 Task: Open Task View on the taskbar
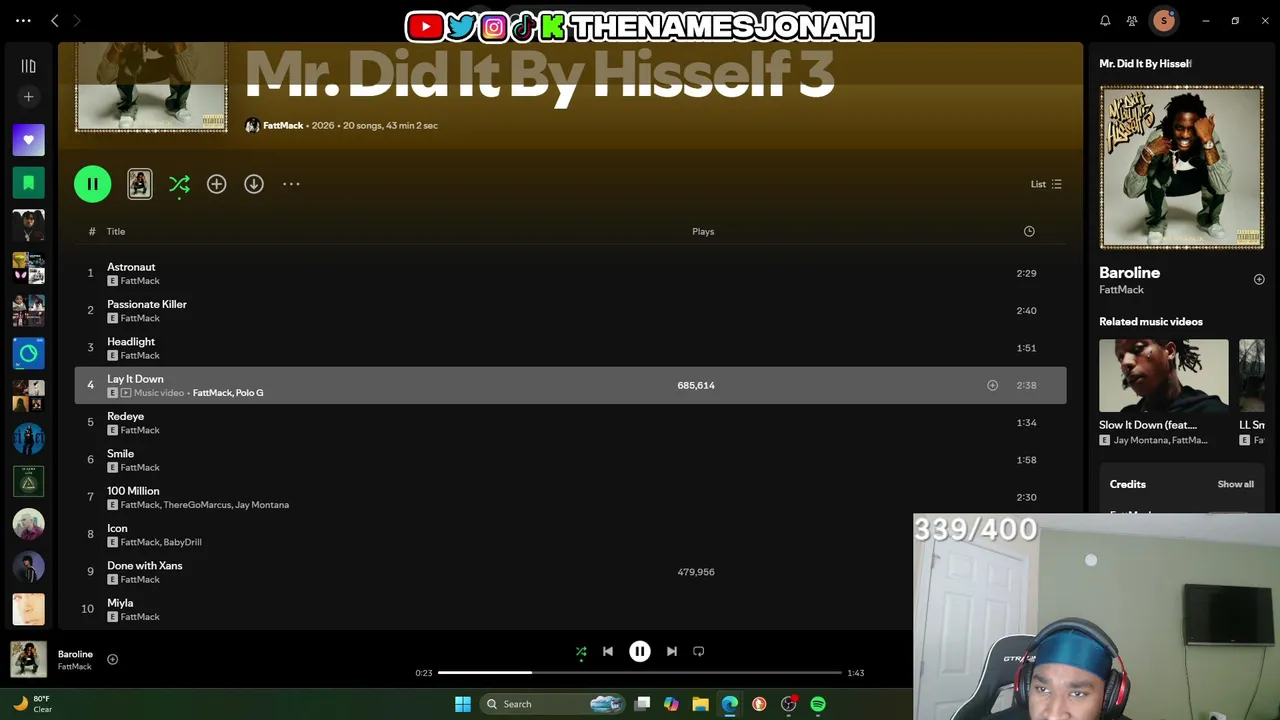[x=643, y=704]
